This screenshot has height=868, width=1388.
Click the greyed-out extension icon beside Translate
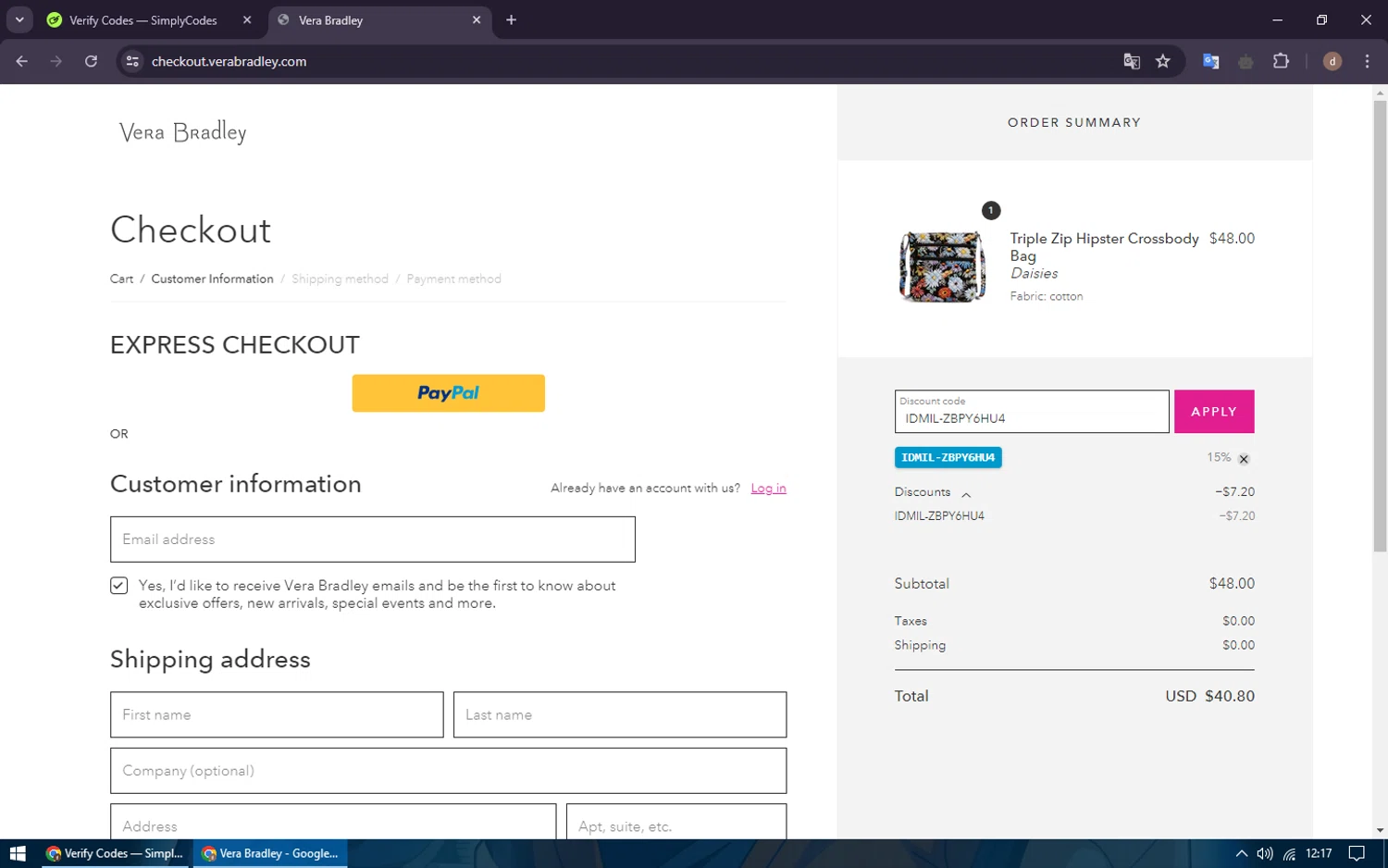[x=1245, y=61]
